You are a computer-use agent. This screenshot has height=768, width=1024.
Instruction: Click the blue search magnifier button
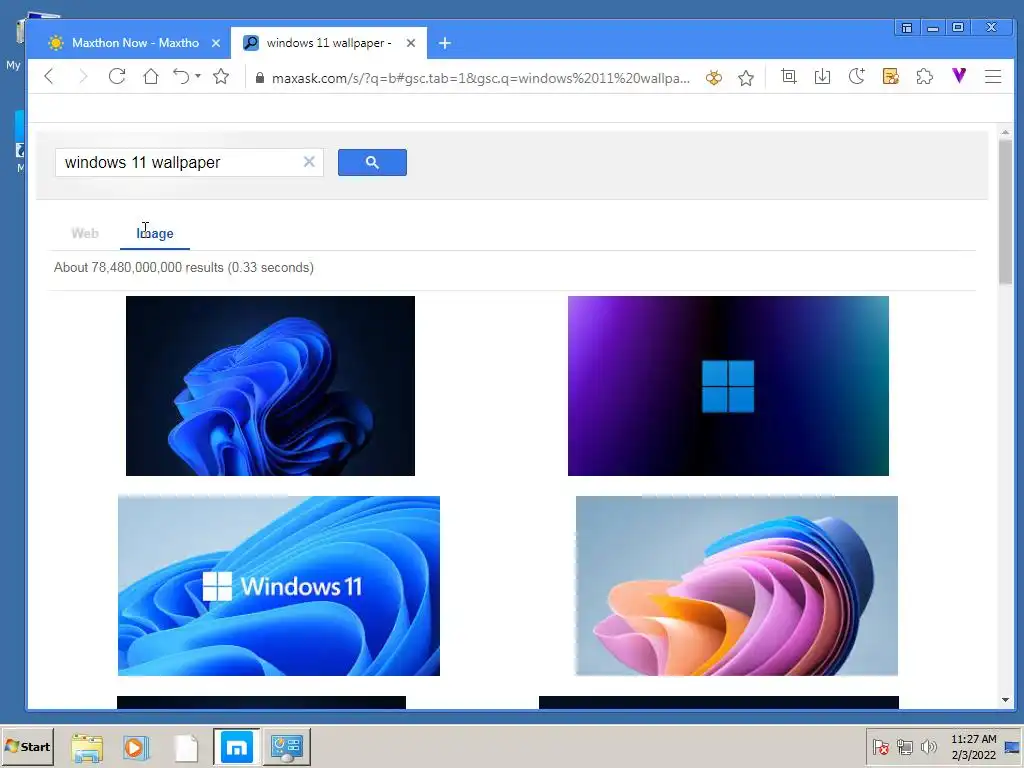(x=372, y=163)
